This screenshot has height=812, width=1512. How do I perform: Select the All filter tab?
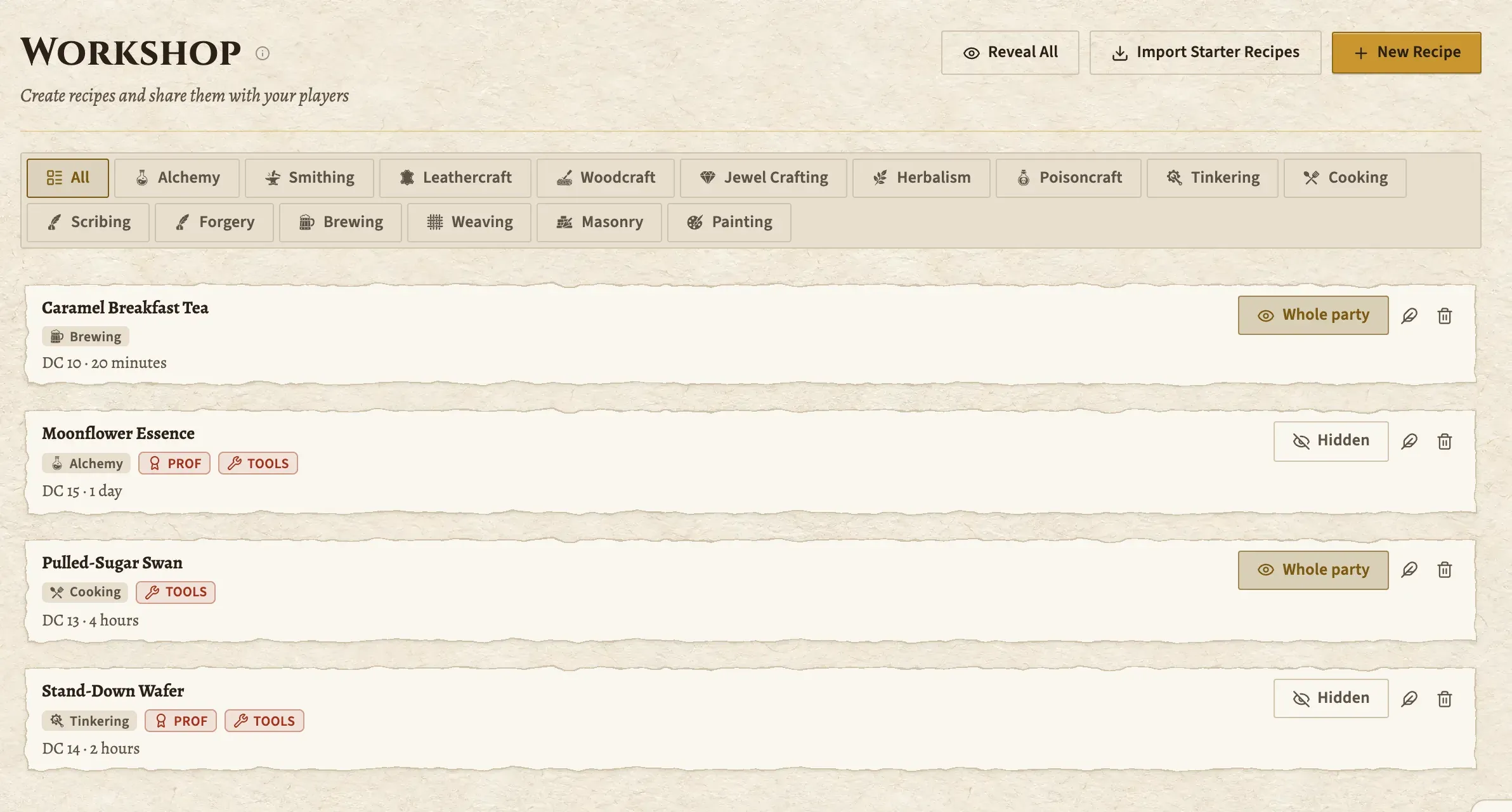tap(68, 178)
